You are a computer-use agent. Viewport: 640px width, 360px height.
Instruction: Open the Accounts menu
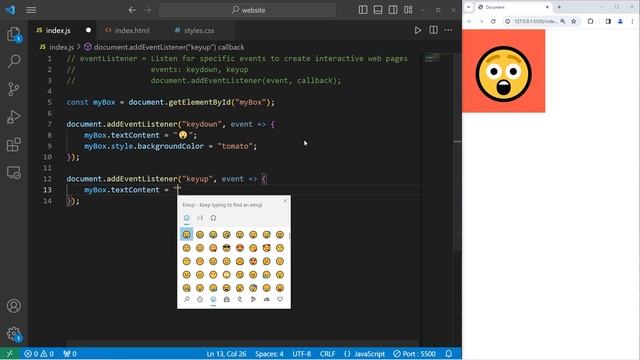(x=13, y=306)
